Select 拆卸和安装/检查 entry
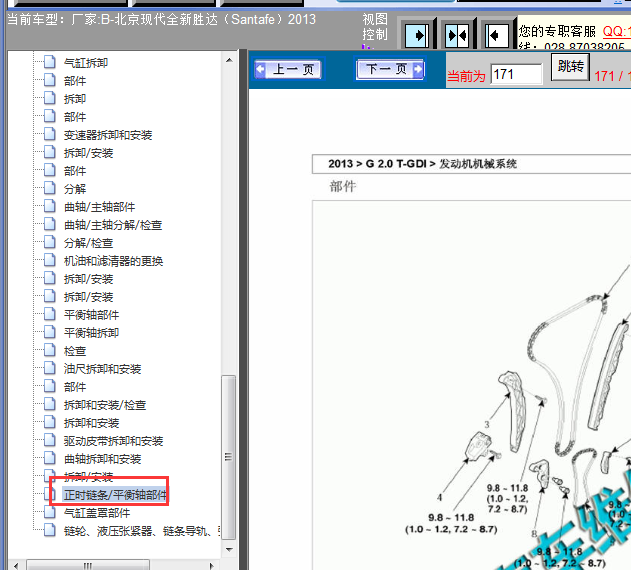This screenshot has width=631, height=570. tap(105, 405)
